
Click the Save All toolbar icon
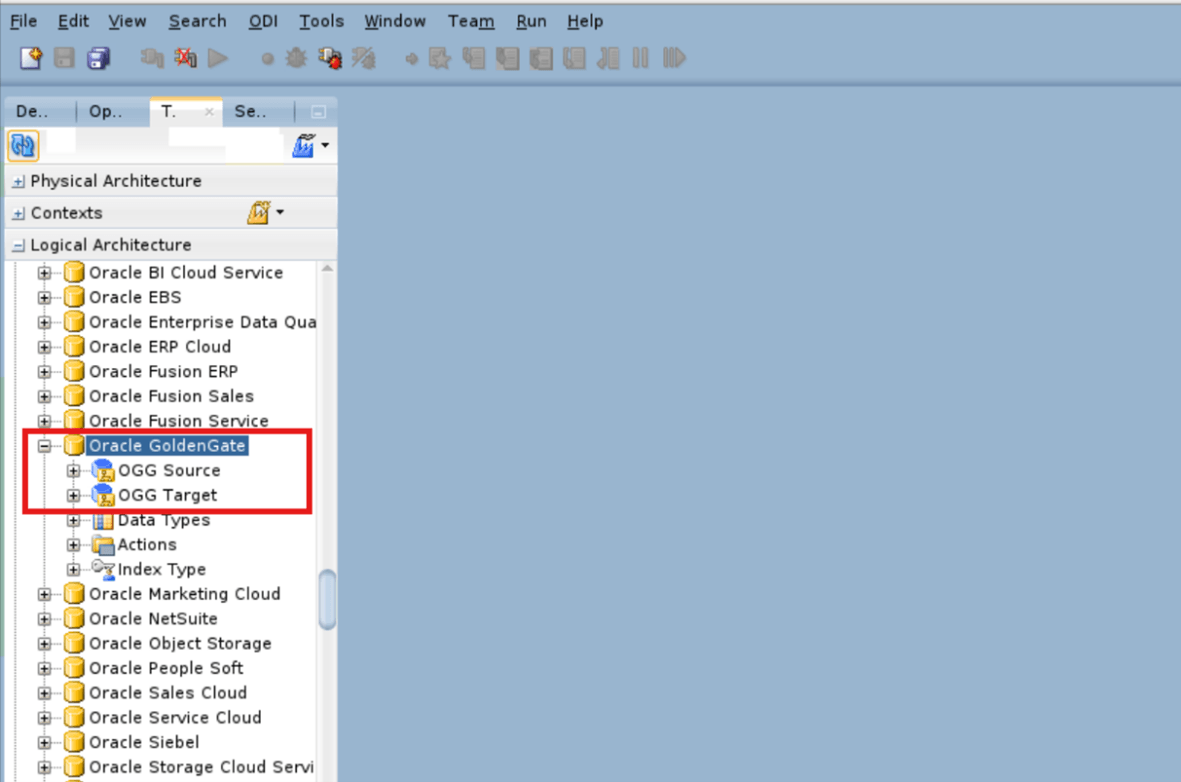click(97, 58)
